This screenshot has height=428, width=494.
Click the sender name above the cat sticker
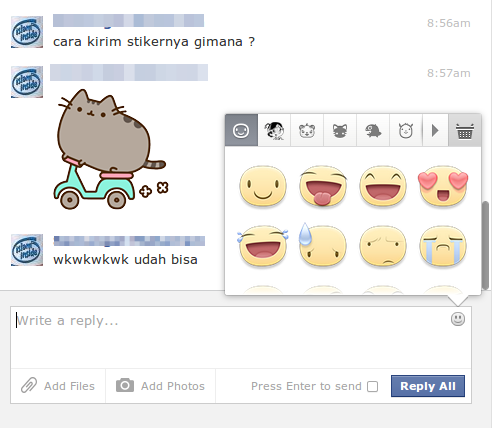point(129,72)
